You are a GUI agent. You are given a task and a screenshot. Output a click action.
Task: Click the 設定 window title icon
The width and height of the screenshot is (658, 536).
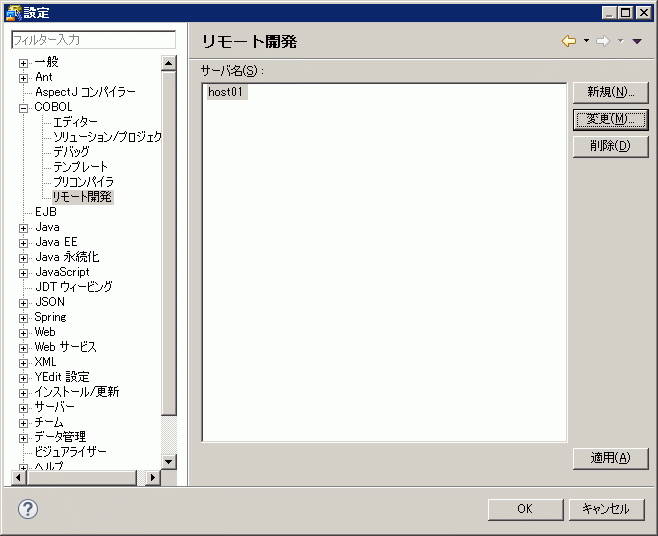14,13
